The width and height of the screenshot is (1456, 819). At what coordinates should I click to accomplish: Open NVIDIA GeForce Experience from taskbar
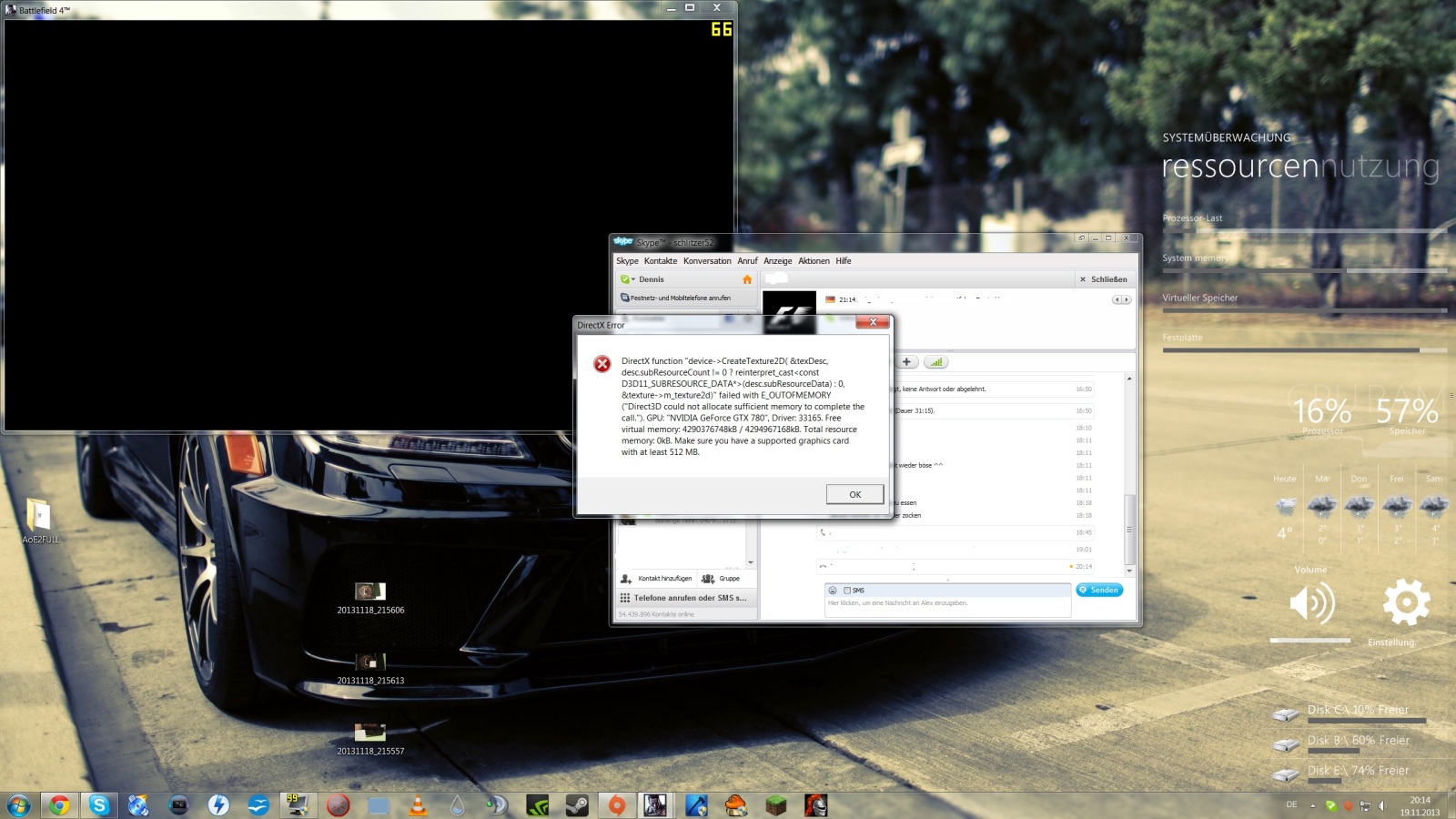pos(538,805)
